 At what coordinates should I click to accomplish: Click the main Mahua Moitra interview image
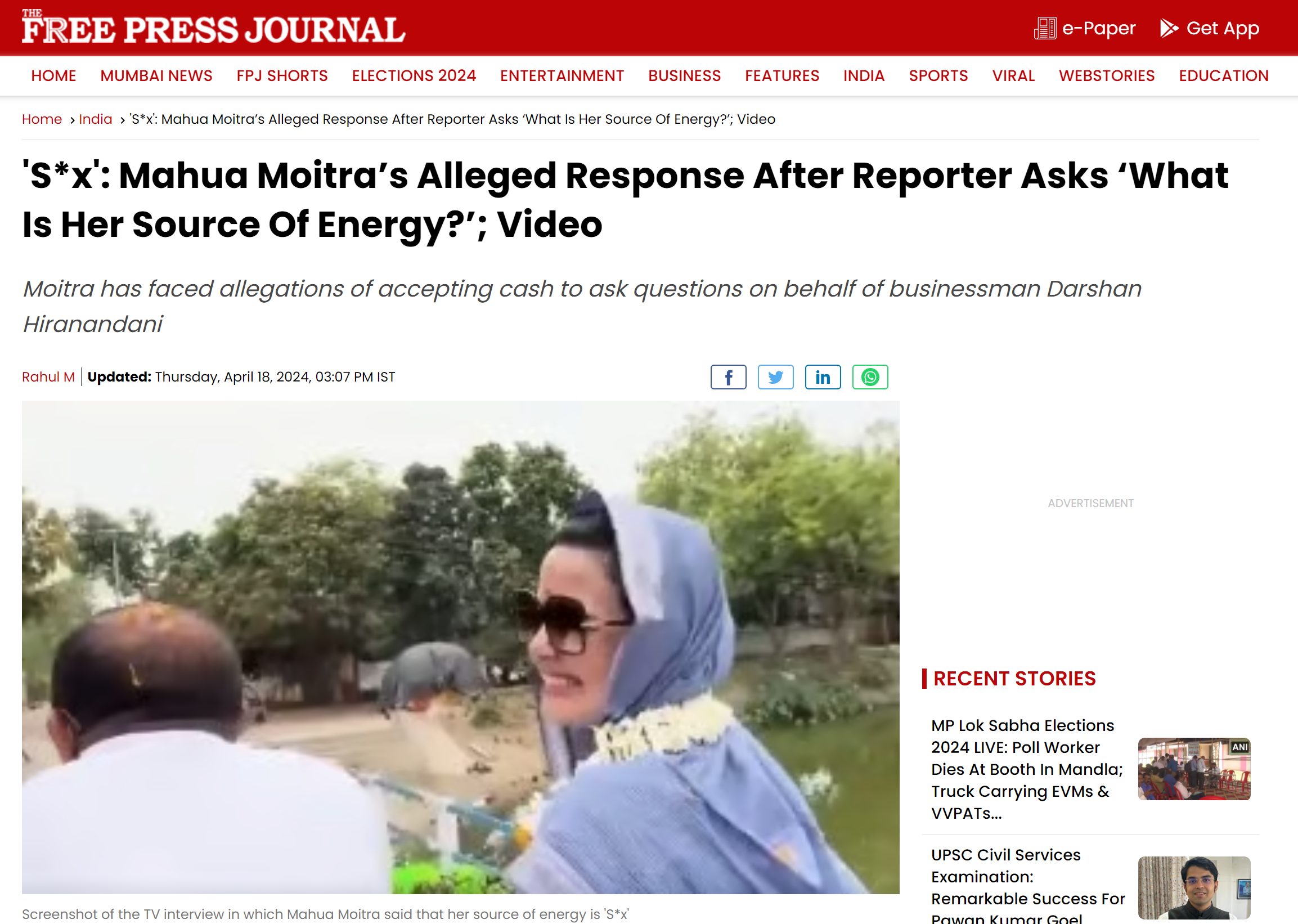[461, 647]
